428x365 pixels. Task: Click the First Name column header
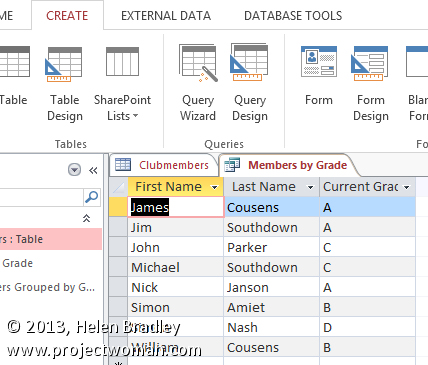[168, 187]
